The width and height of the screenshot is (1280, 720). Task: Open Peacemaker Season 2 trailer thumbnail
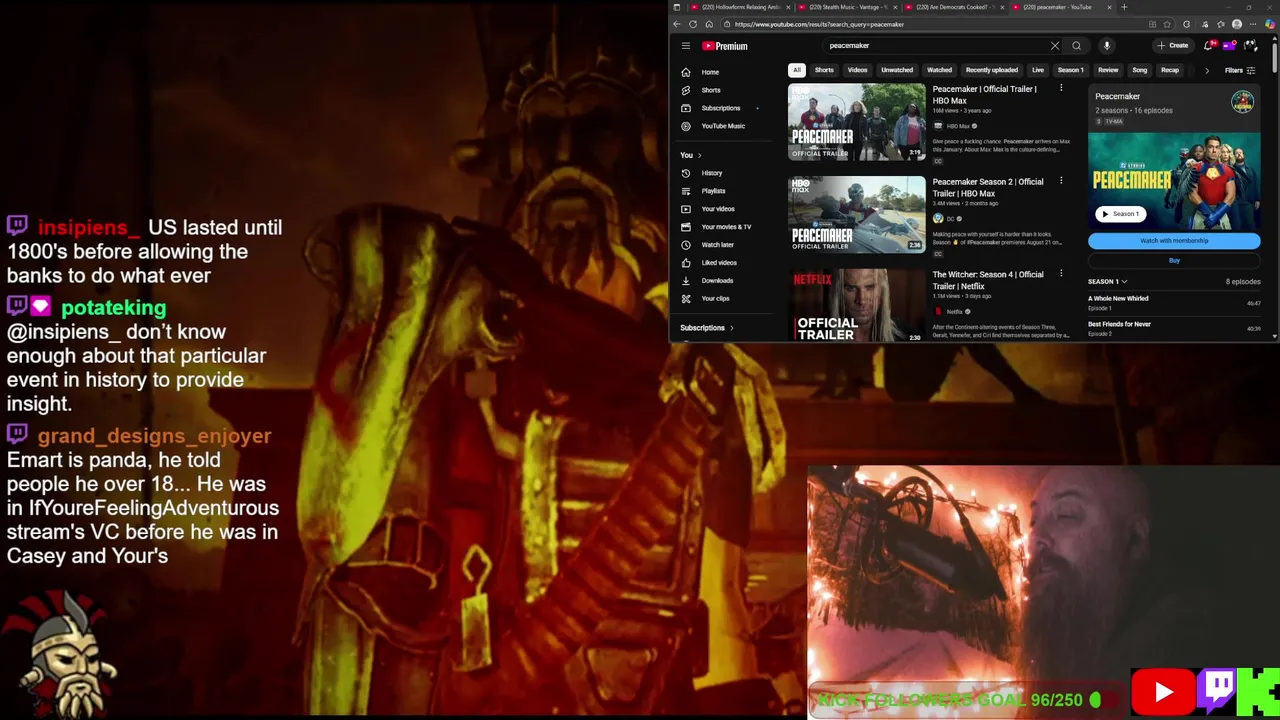(857, 214)
